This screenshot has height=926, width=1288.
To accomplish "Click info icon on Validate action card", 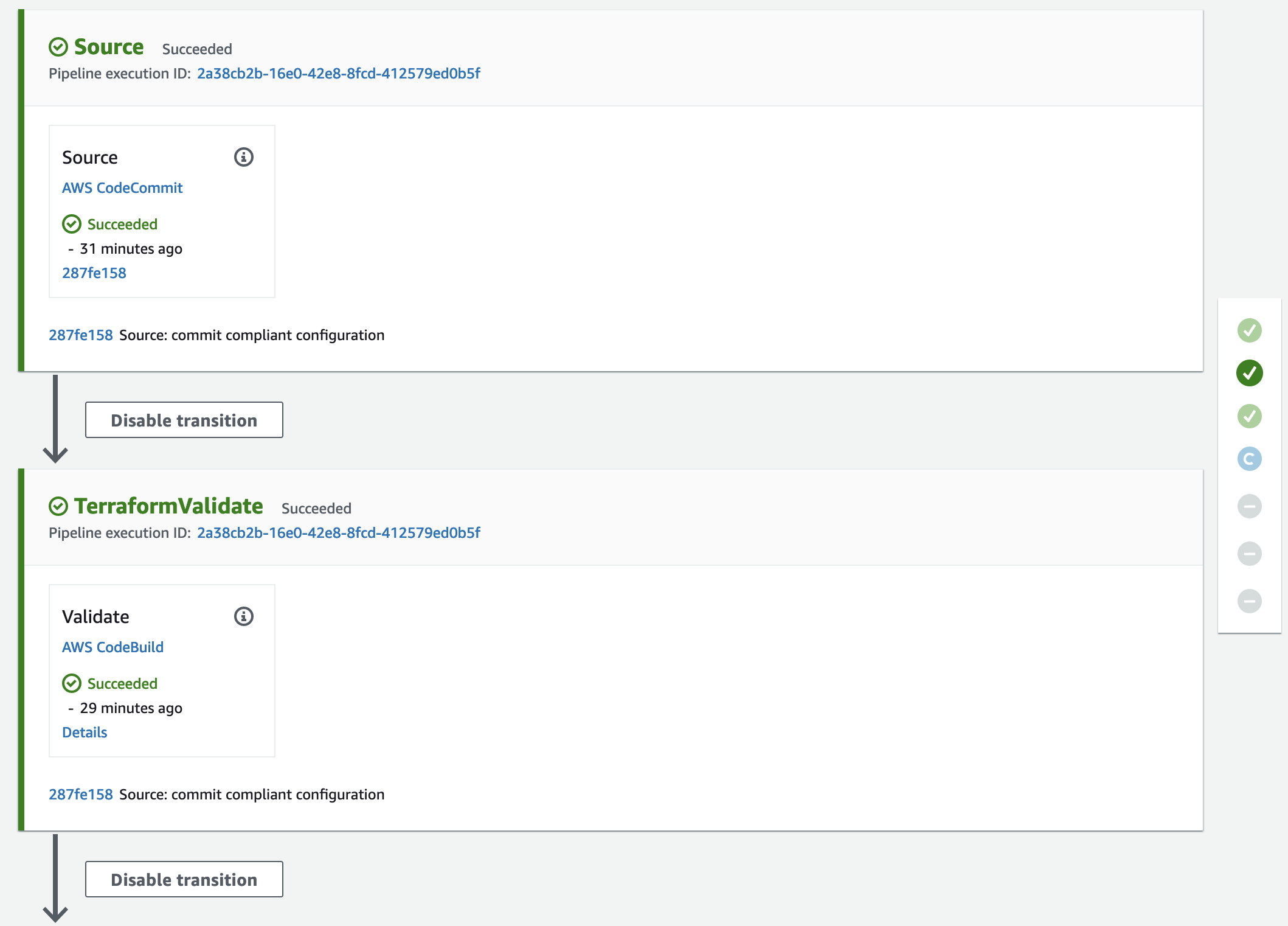I will click(x=244, y=617).
